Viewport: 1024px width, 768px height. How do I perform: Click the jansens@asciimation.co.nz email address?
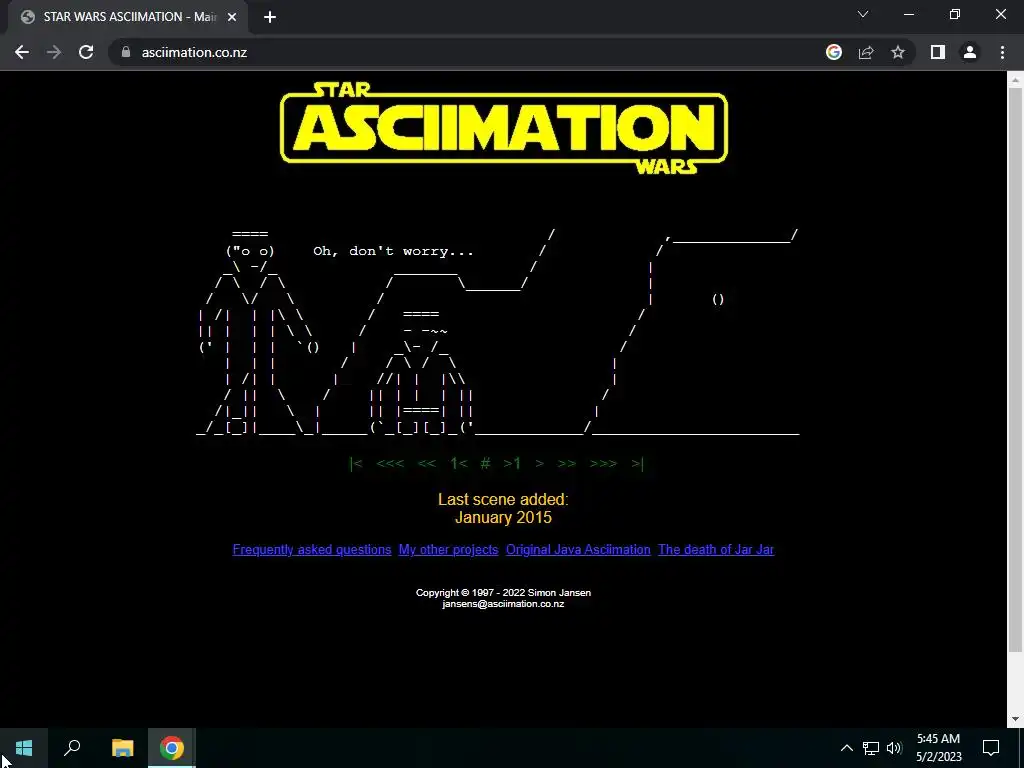click(503, 604)
